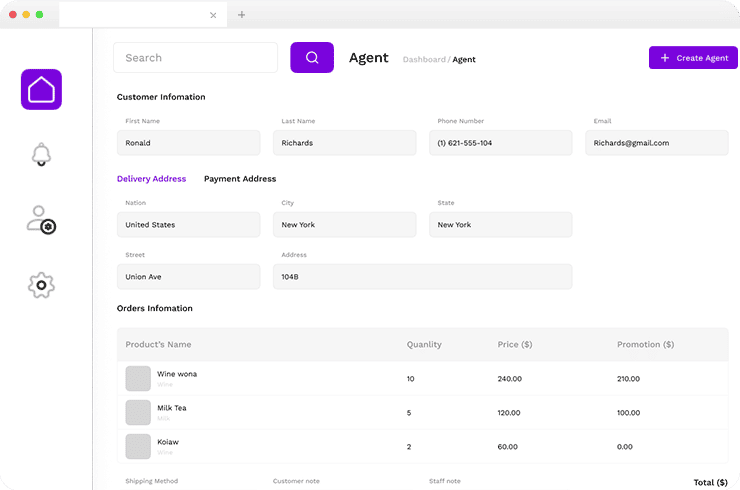Close the current browser tab

pyautogui.click(x=213, y=15)
